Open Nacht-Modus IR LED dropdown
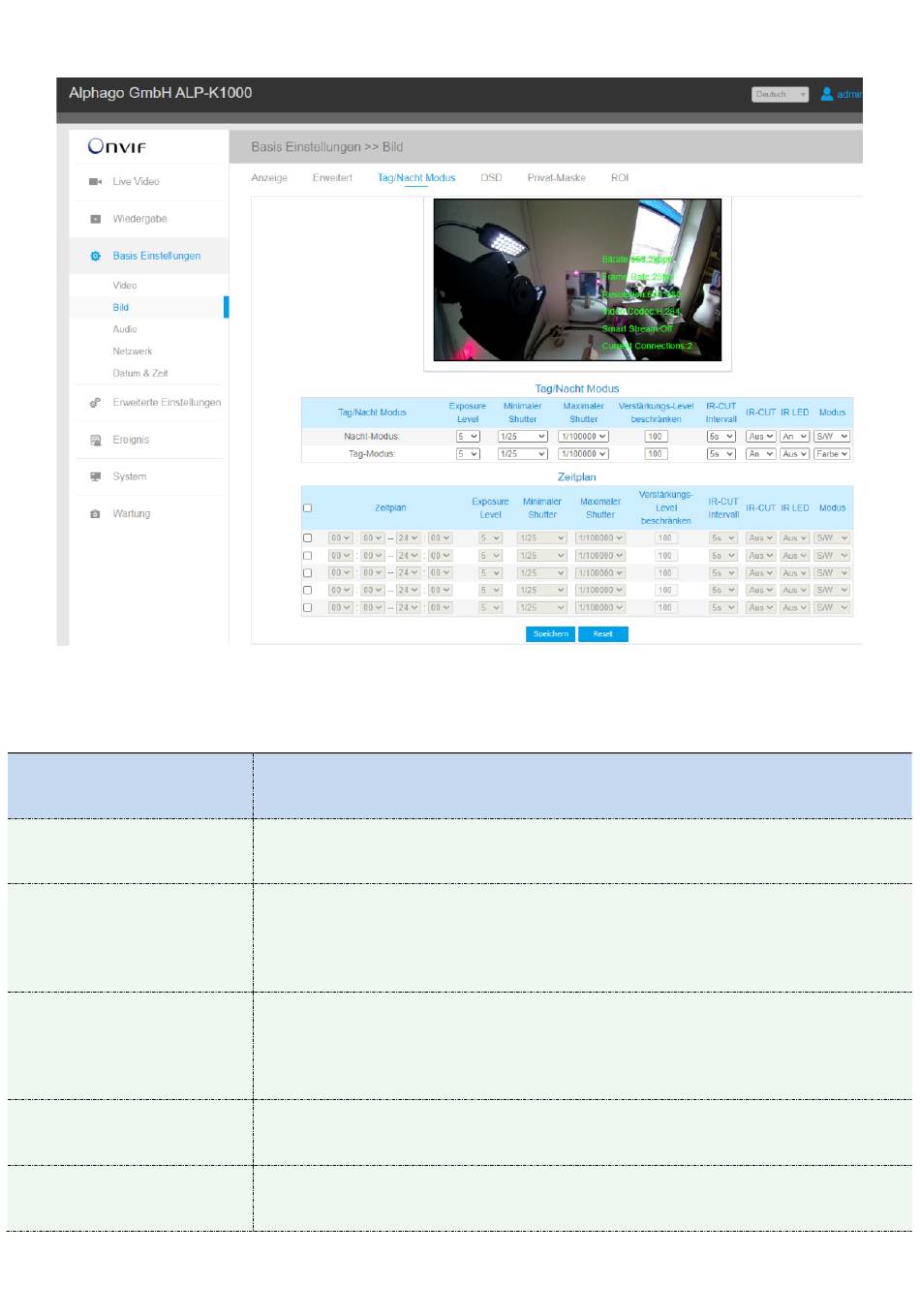This screenshot has height=1316, width=920. (795, 437)
